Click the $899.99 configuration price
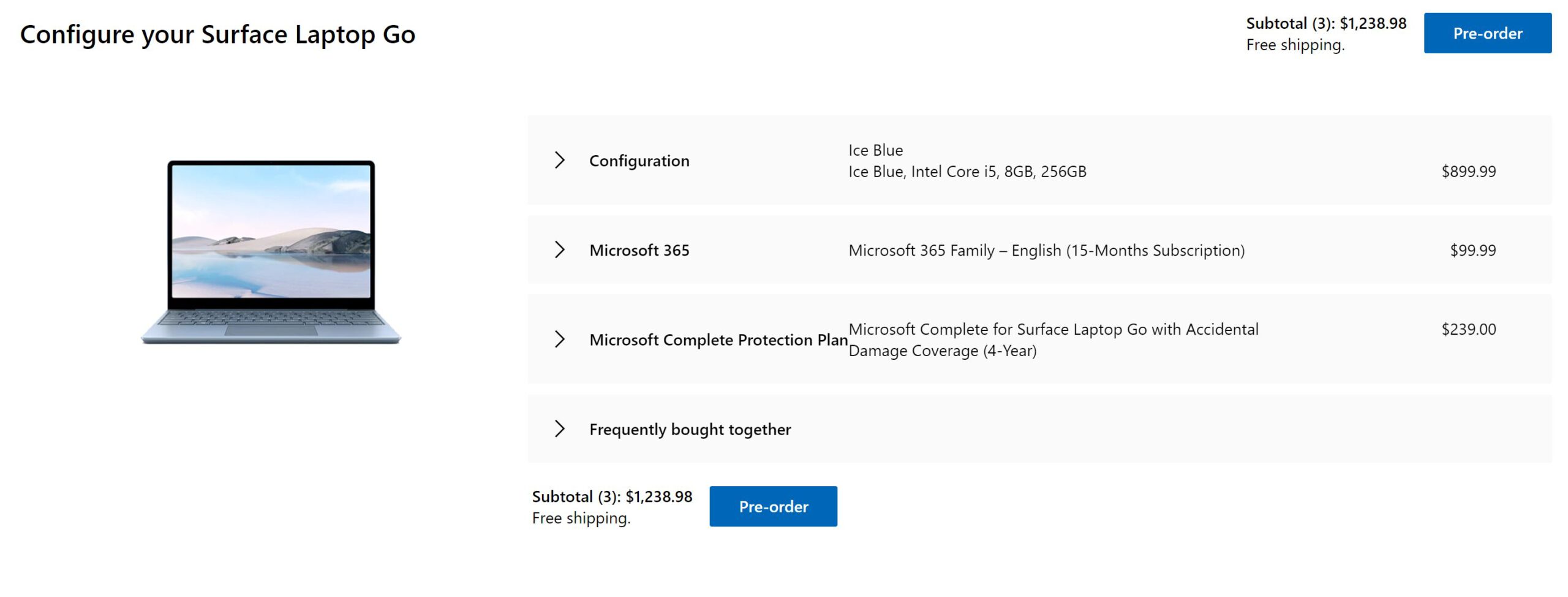 1468,171
